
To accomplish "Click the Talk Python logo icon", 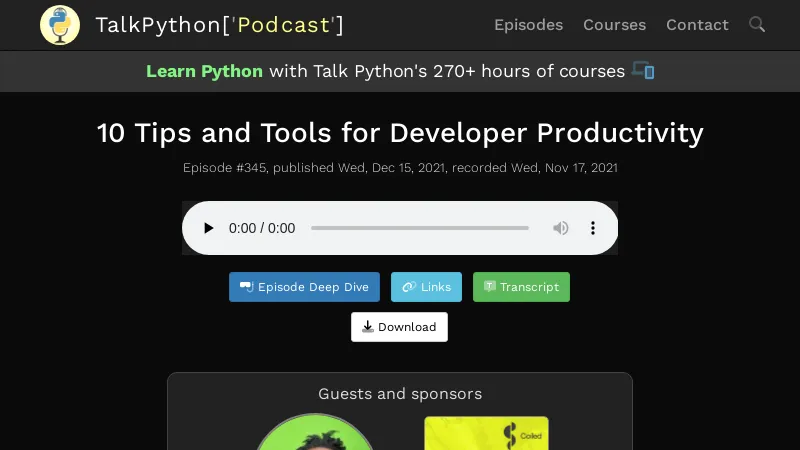I will [60, 25].
